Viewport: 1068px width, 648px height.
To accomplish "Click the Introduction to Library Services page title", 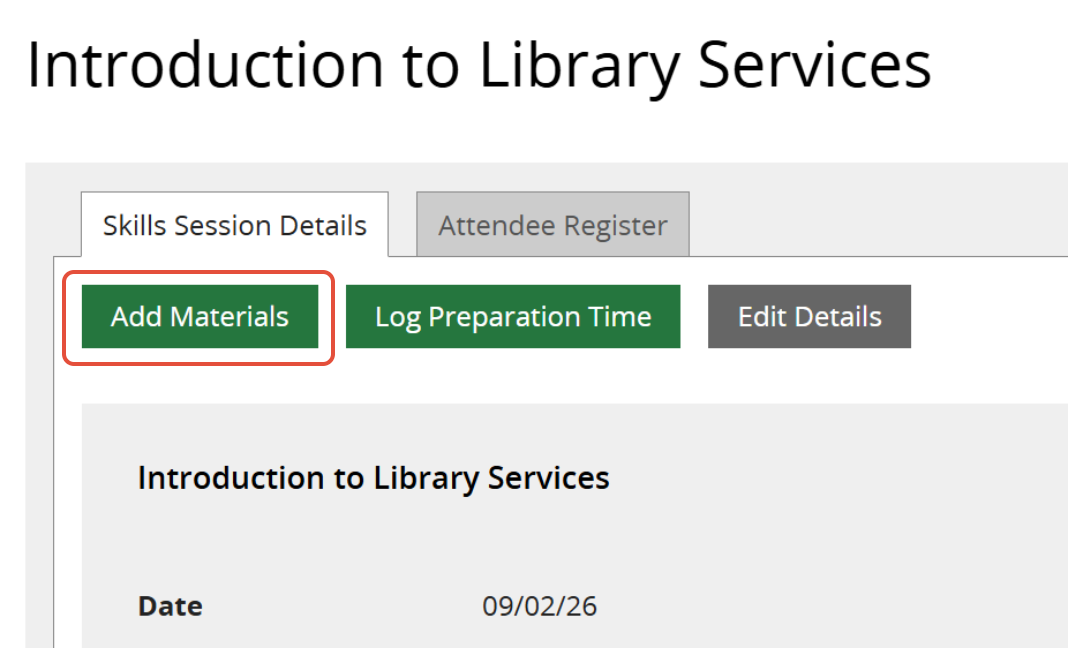I will coord(479,66).
